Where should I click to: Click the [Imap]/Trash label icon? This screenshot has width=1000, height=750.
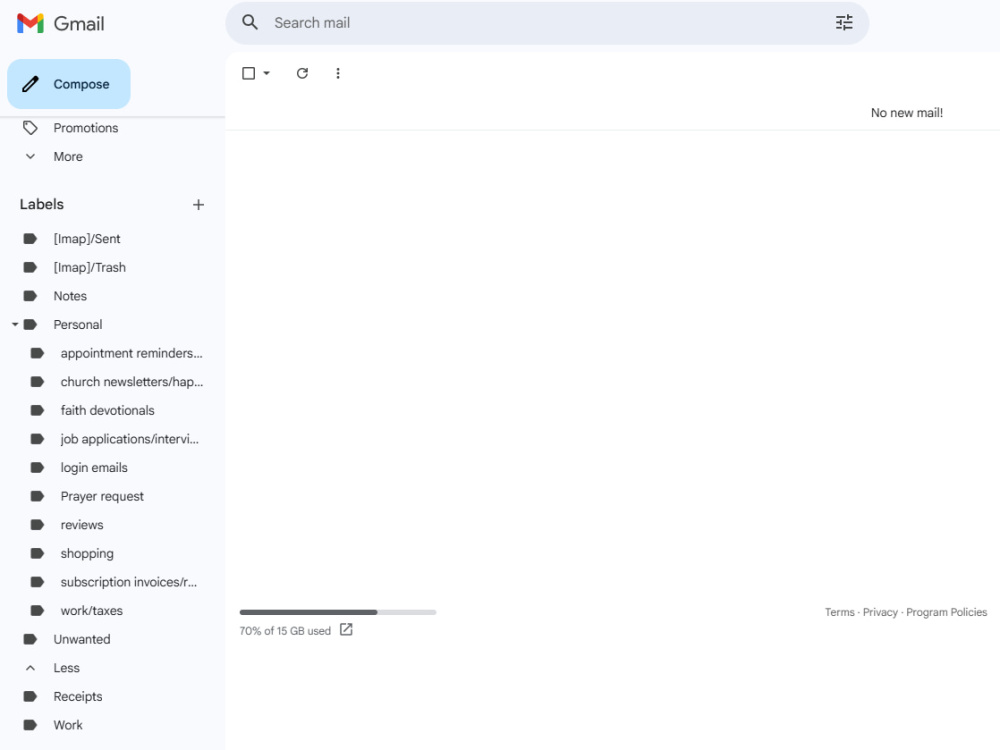30,268
